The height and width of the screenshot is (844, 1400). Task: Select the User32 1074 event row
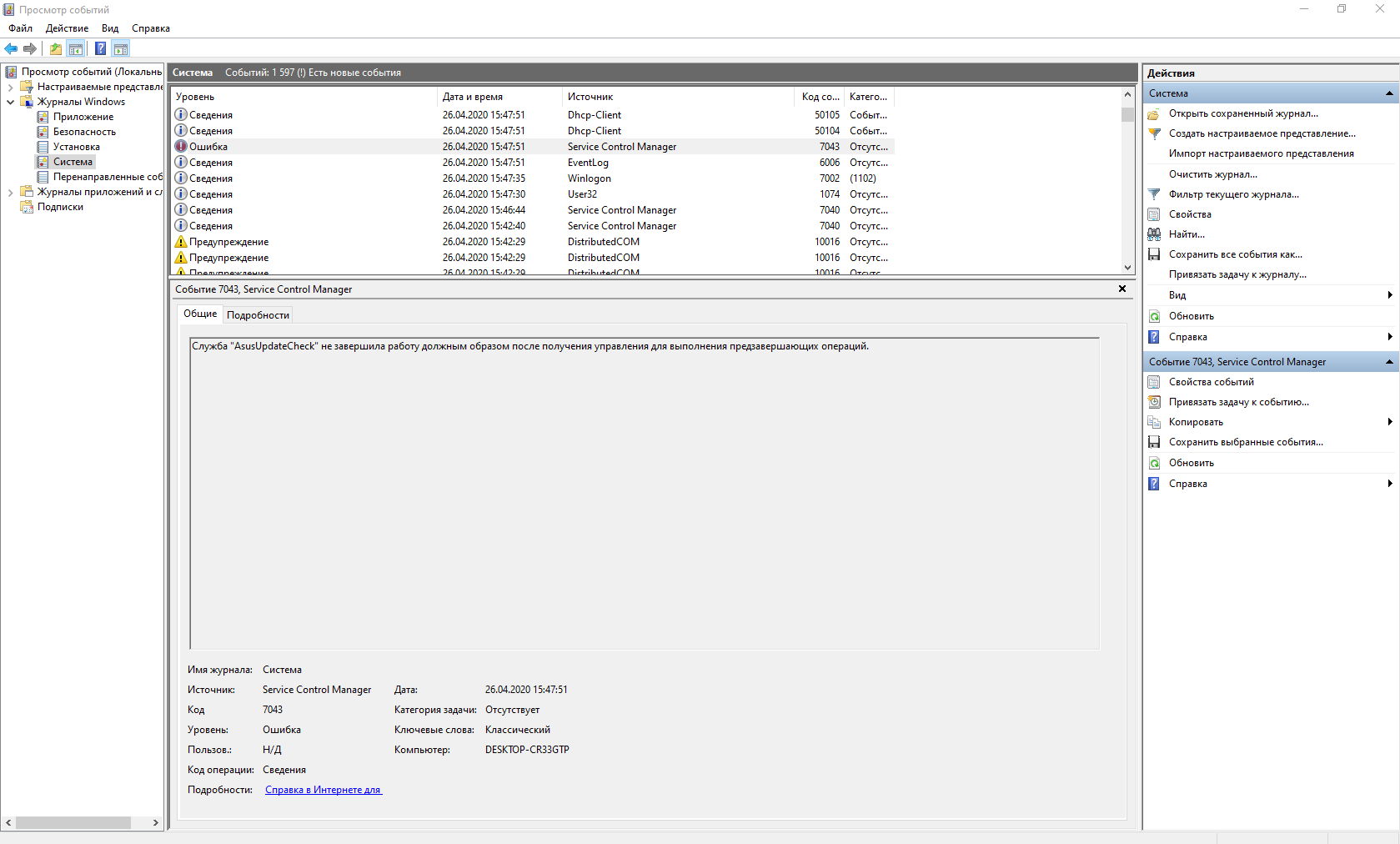533,194
